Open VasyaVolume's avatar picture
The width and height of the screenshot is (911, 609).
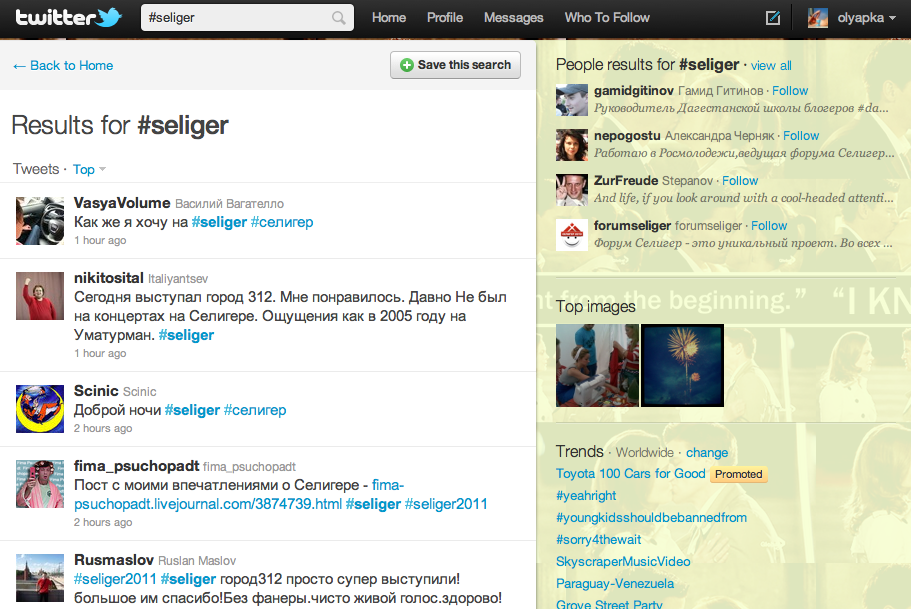pos(40,221)
